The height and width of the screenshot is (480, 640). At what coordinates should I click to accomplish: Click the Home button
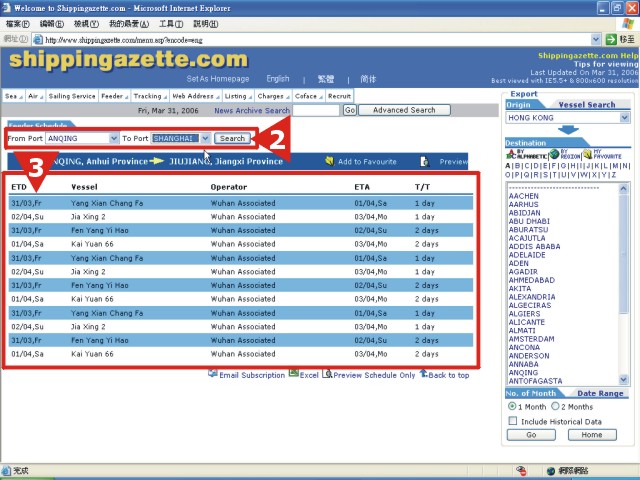coord(592,435)
